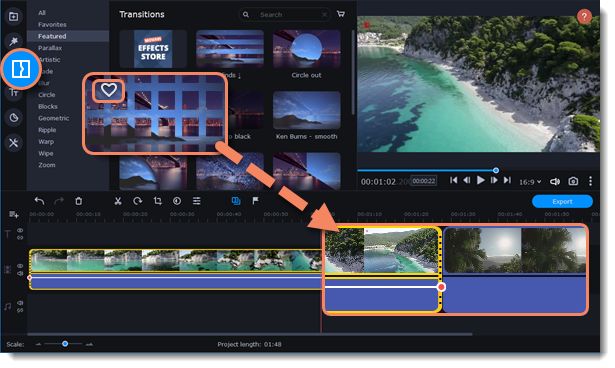Delete selected clip with trash icon
The width and height of the screenshot is (615, 368).
point(78,201)
